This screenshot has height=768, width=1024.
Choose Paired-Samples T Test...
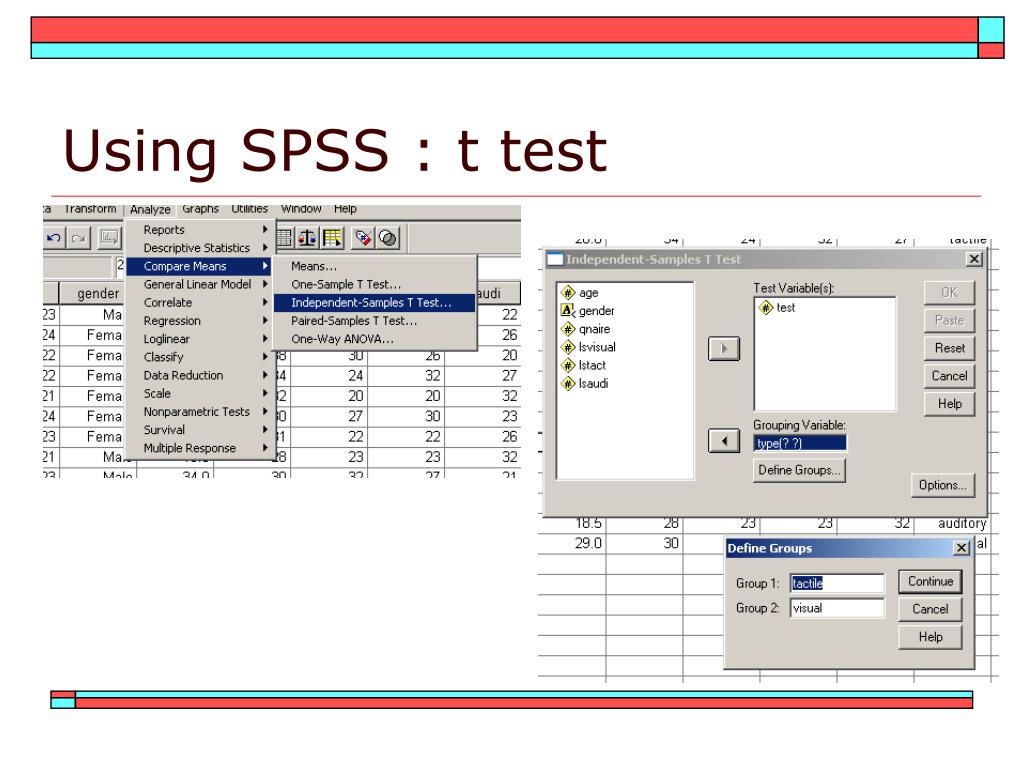click(x=374, y=321)
